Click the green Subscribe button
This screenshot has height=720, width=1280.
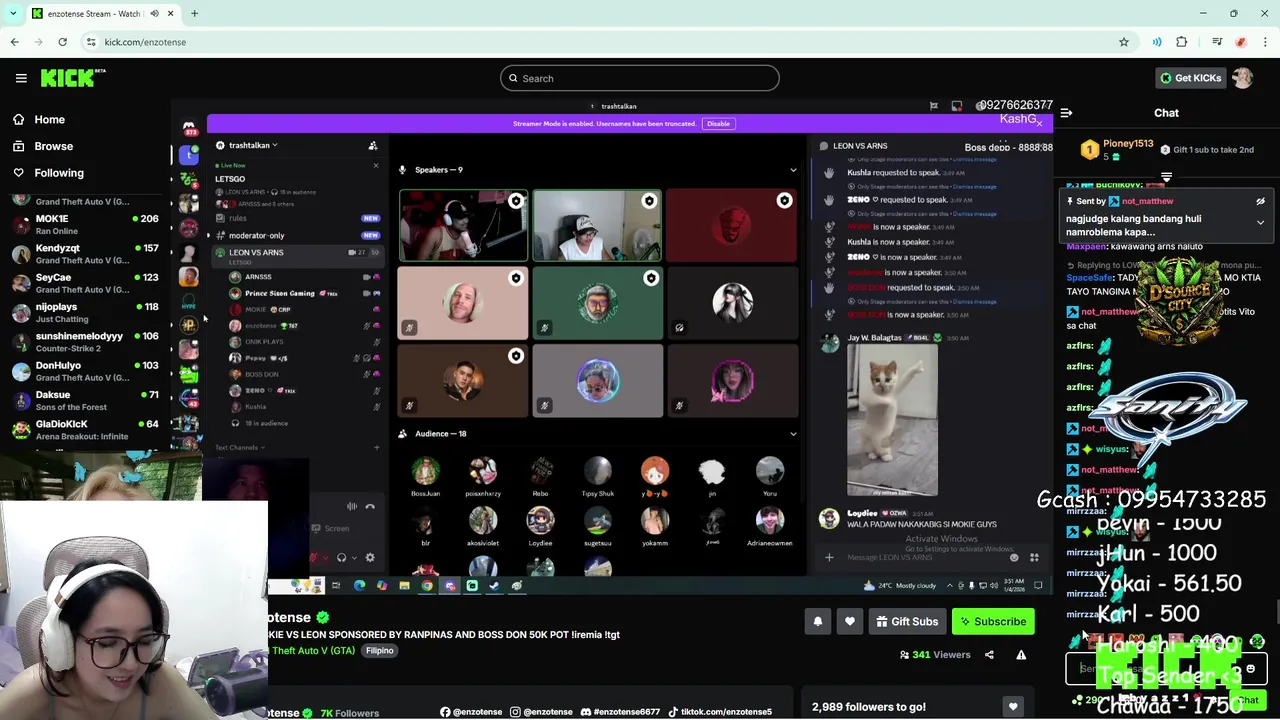pos(993,622)
